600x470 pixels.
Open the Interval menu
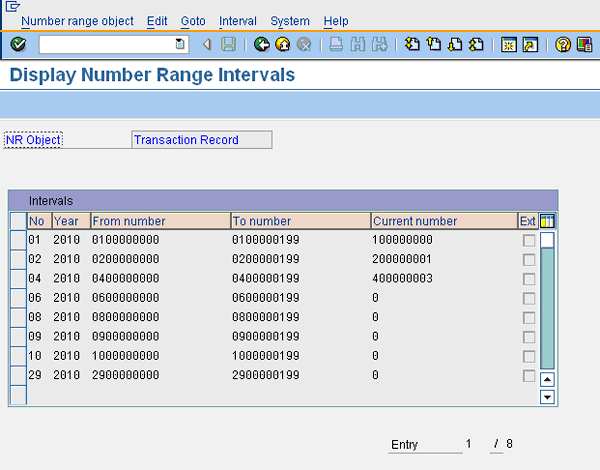[x=238, y=21]
